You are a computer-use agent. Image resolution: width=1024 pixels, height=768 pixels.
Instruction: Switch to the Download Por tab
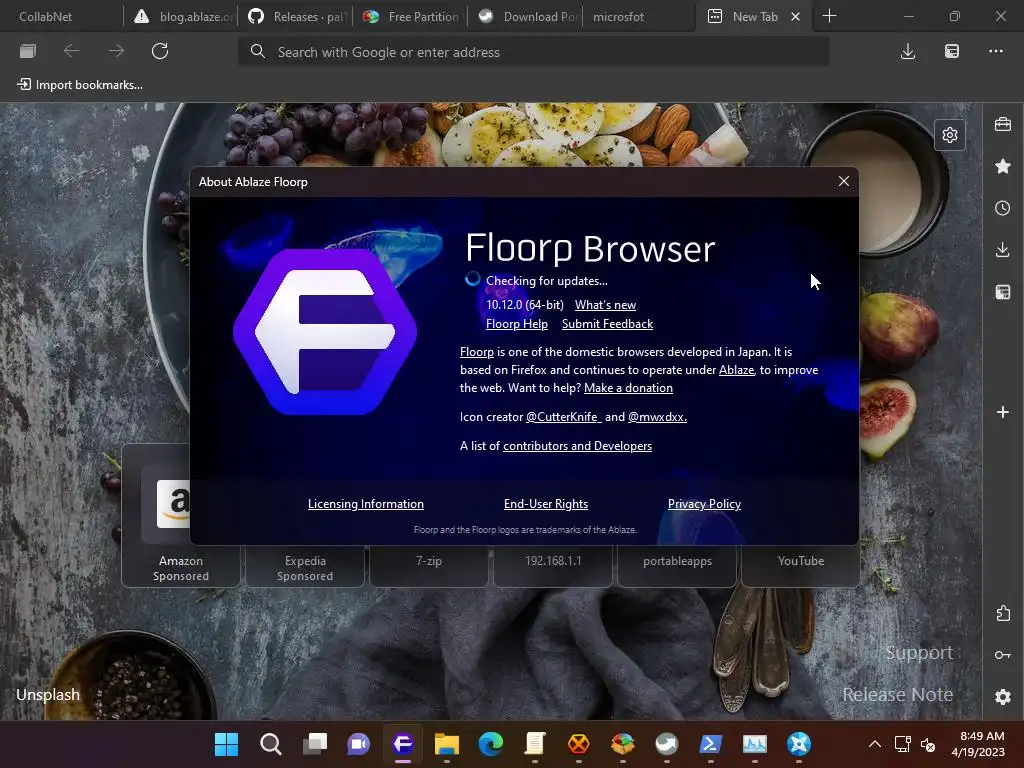coord(525,16)
